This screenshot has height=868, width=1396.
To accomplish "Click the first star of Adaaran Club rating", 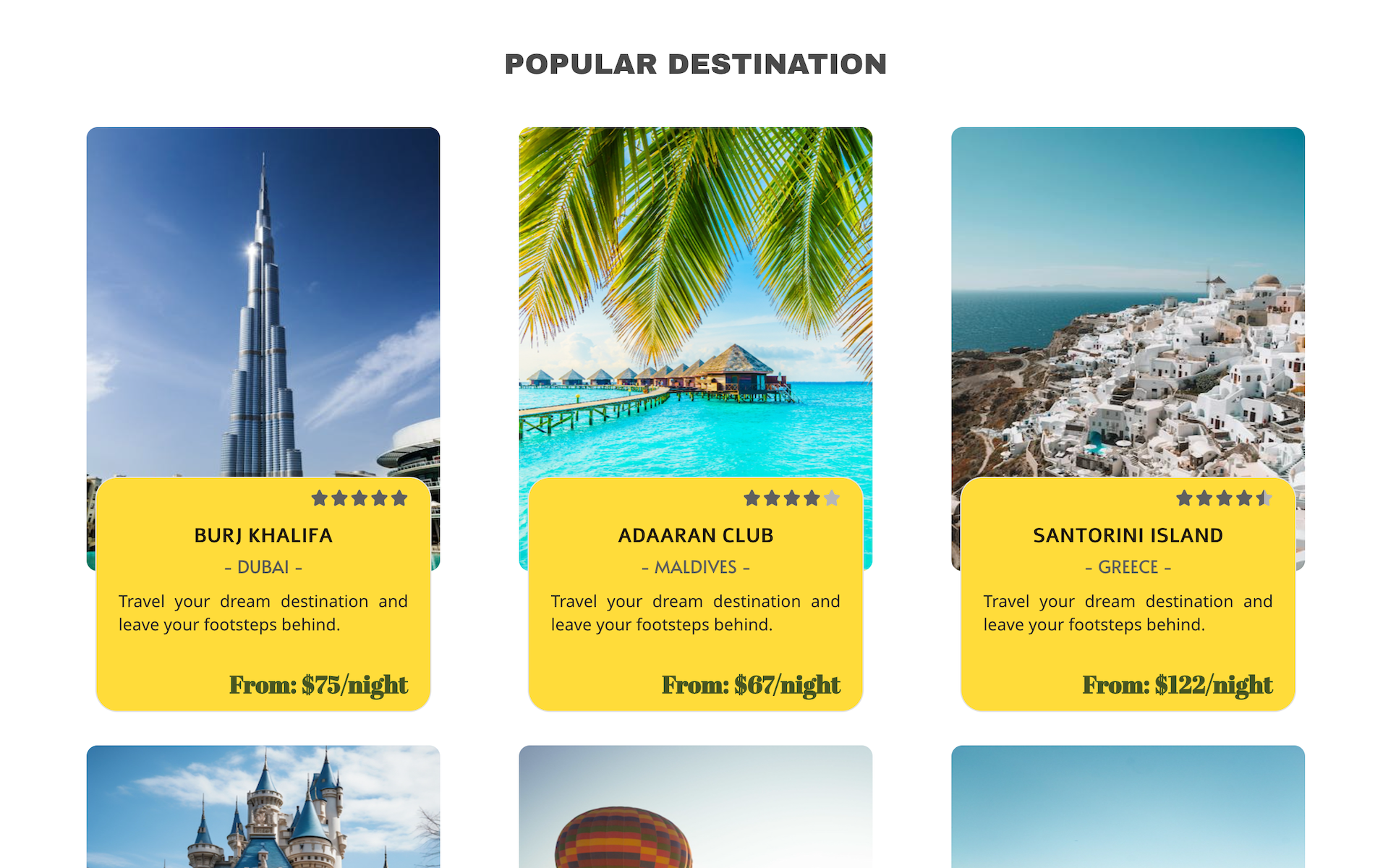I will tap(752, 498).
